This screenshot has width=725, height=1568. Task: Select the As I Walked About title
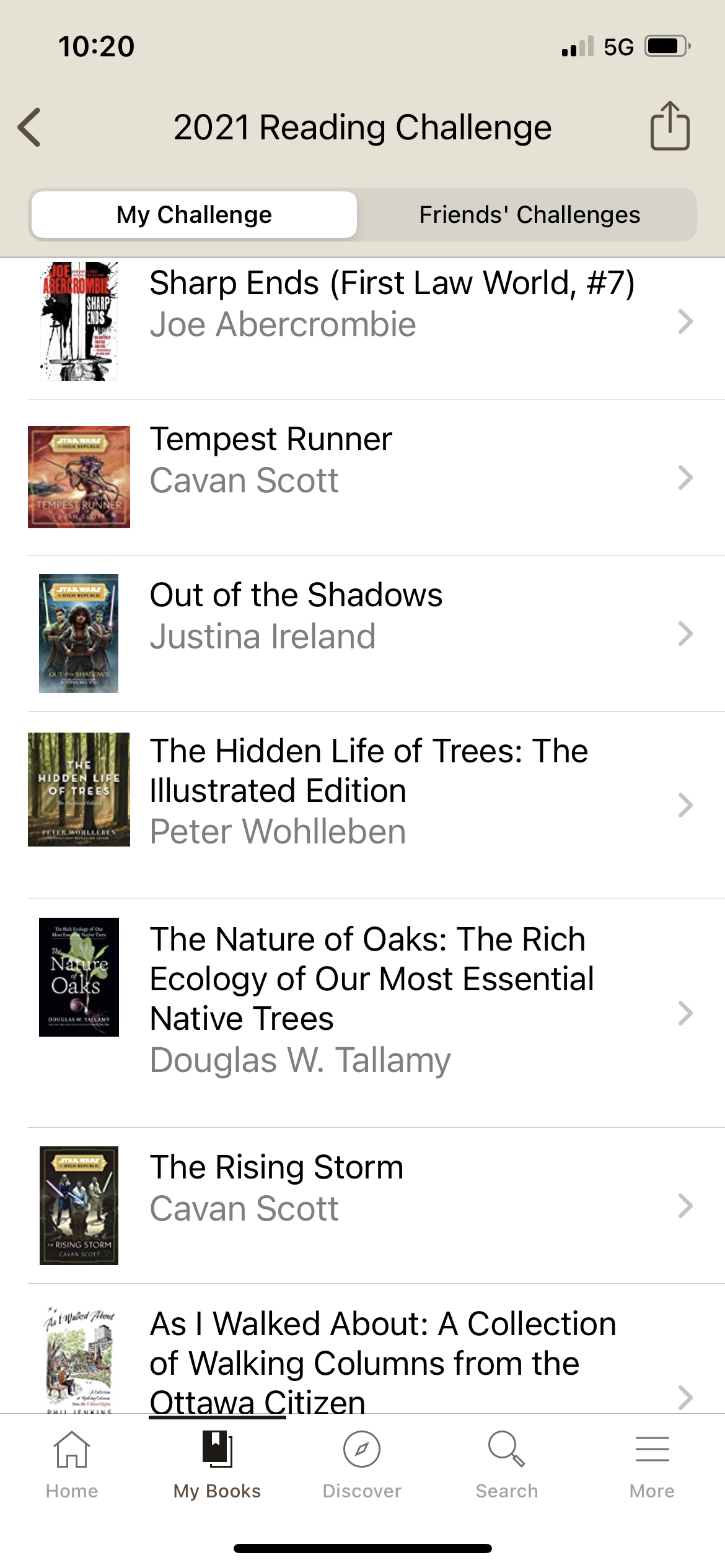click(x=382, y=1362)
